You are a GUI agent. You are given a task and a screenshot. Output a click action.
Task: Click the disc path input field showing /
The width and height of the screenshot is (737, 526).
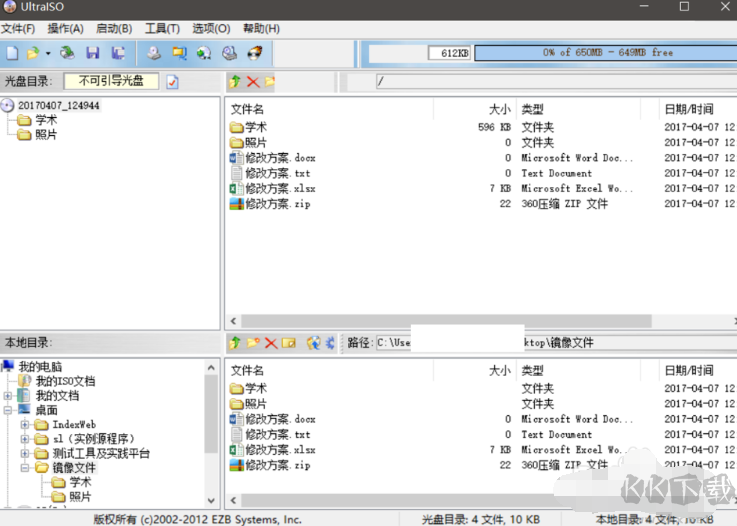(557, 82)
